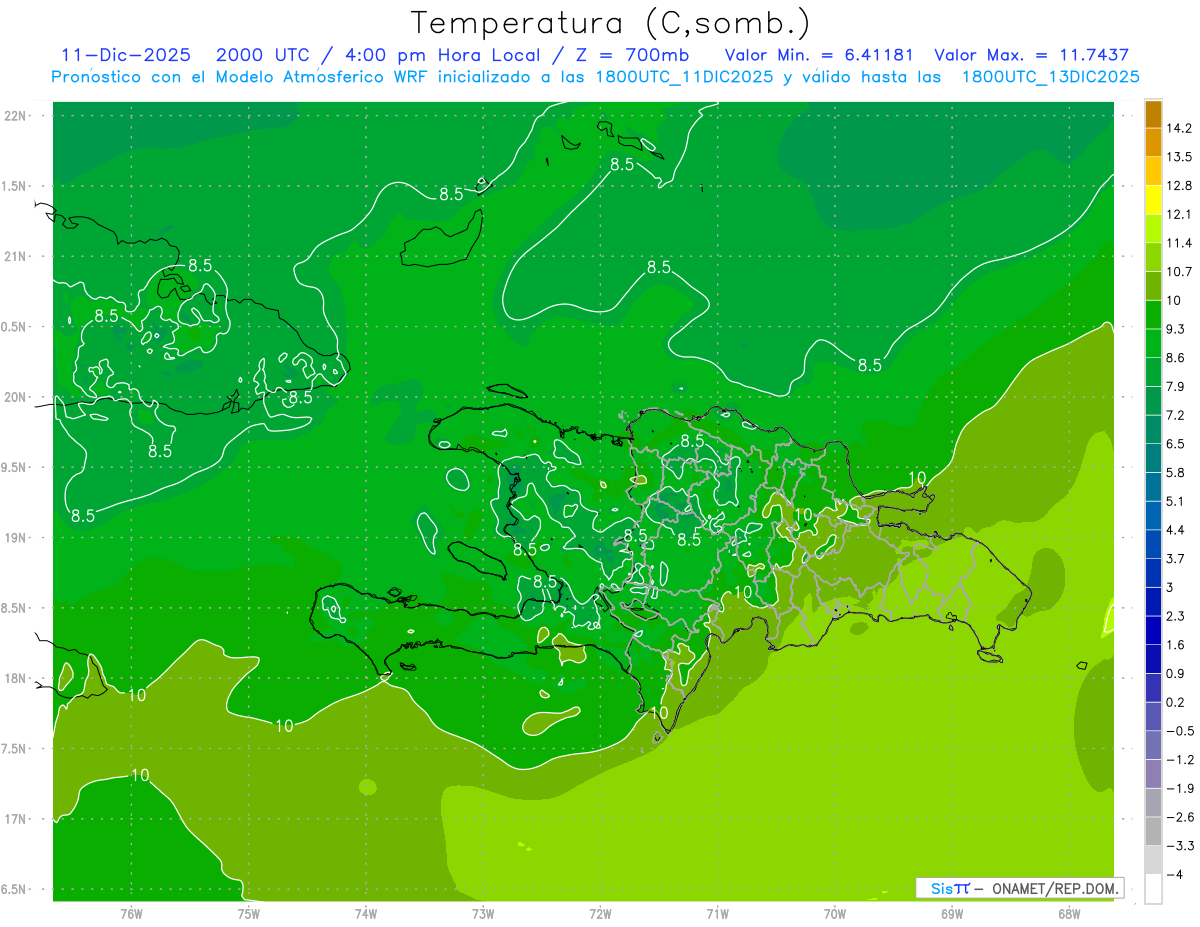Click the 'Valor Min. = 6.41181' value
The width and height of the screenshot is (1200, 927).
coord(819,55)
